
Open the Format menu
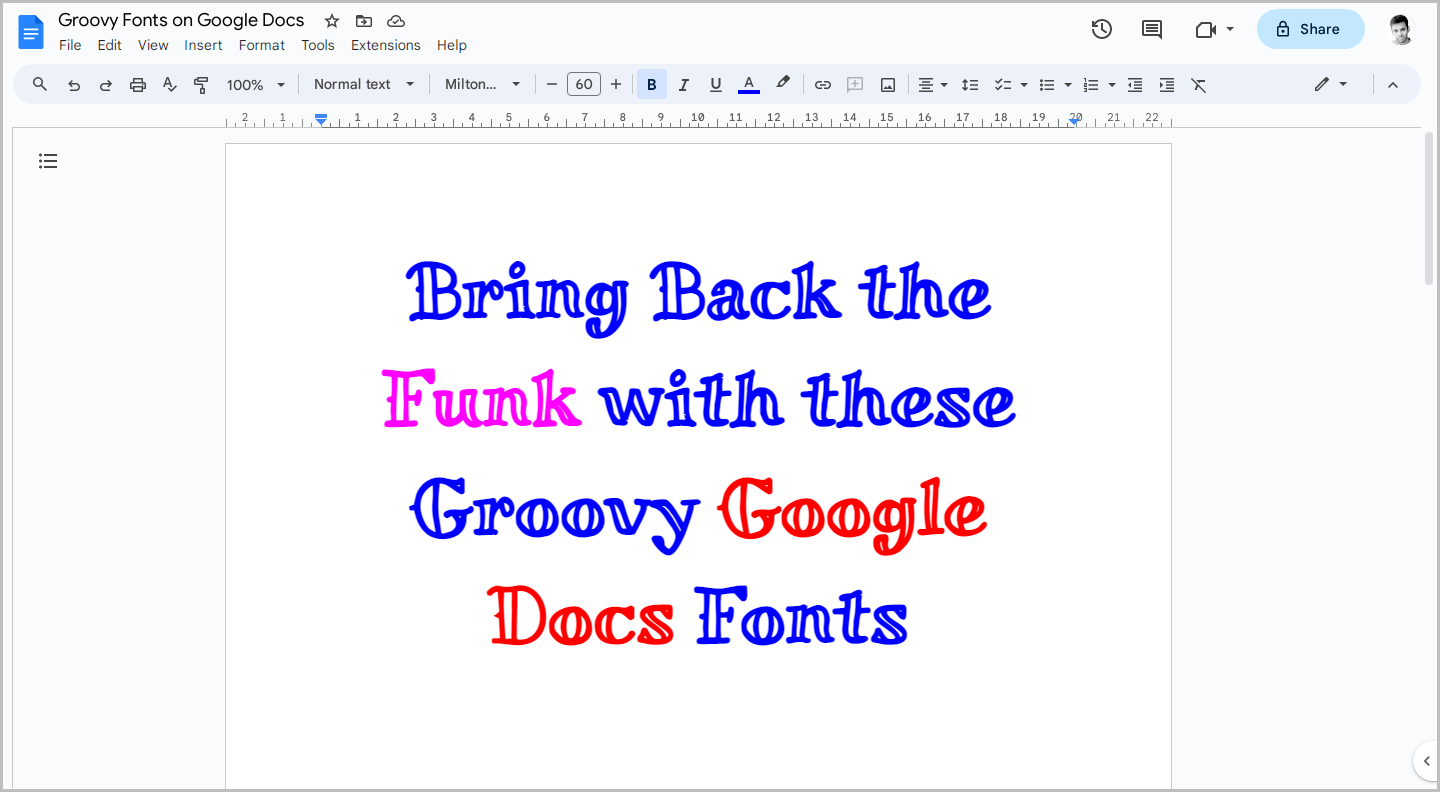(x=261, y=45)
